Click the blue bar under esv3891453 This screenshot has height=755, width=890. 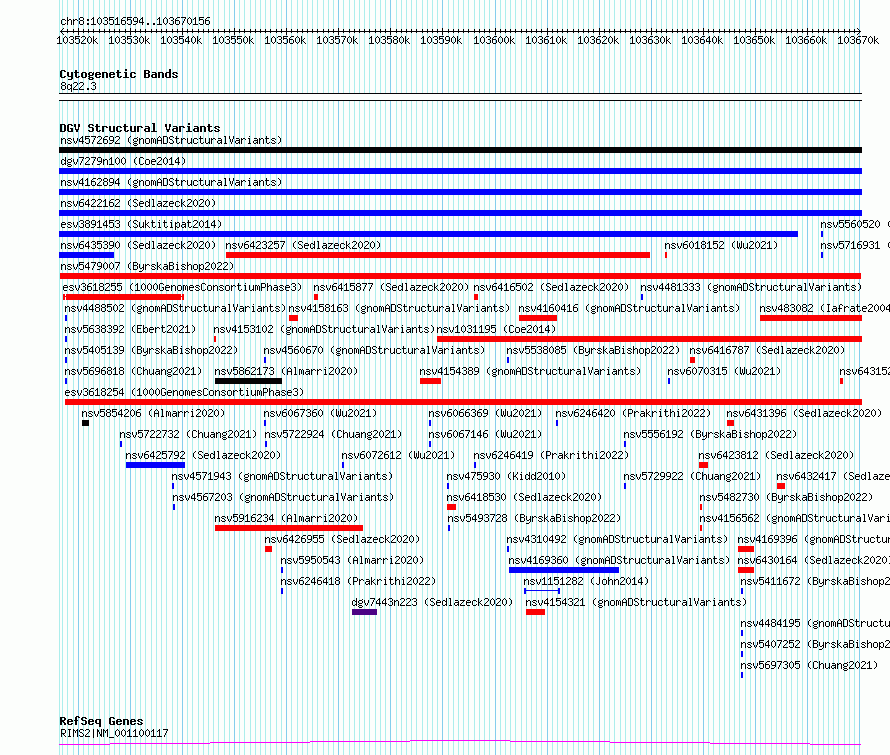(x=429, y=234)
